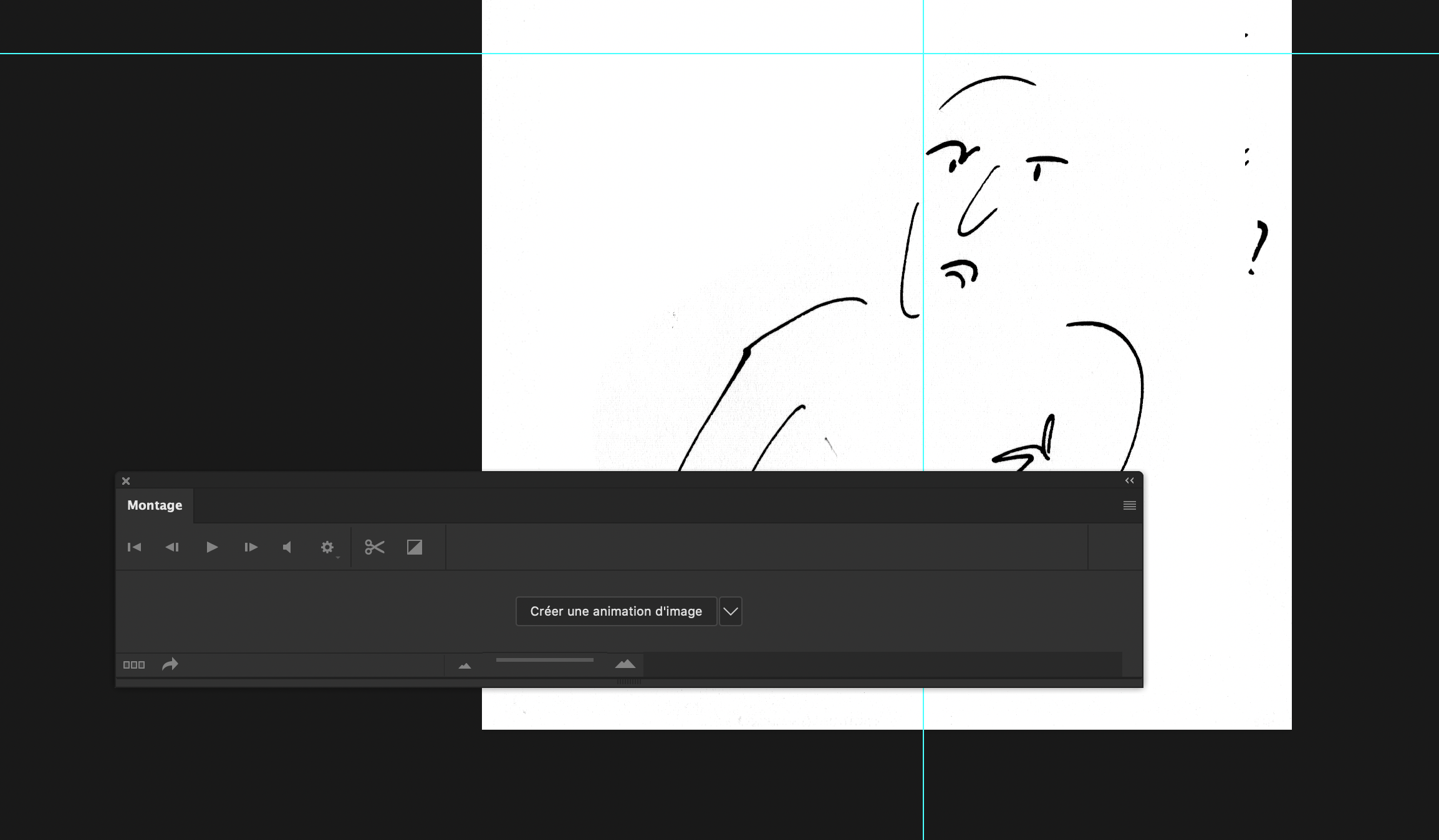Click the Créer une animation d'image button
Screen dimensions: 1439x840
tap(615, 611)
